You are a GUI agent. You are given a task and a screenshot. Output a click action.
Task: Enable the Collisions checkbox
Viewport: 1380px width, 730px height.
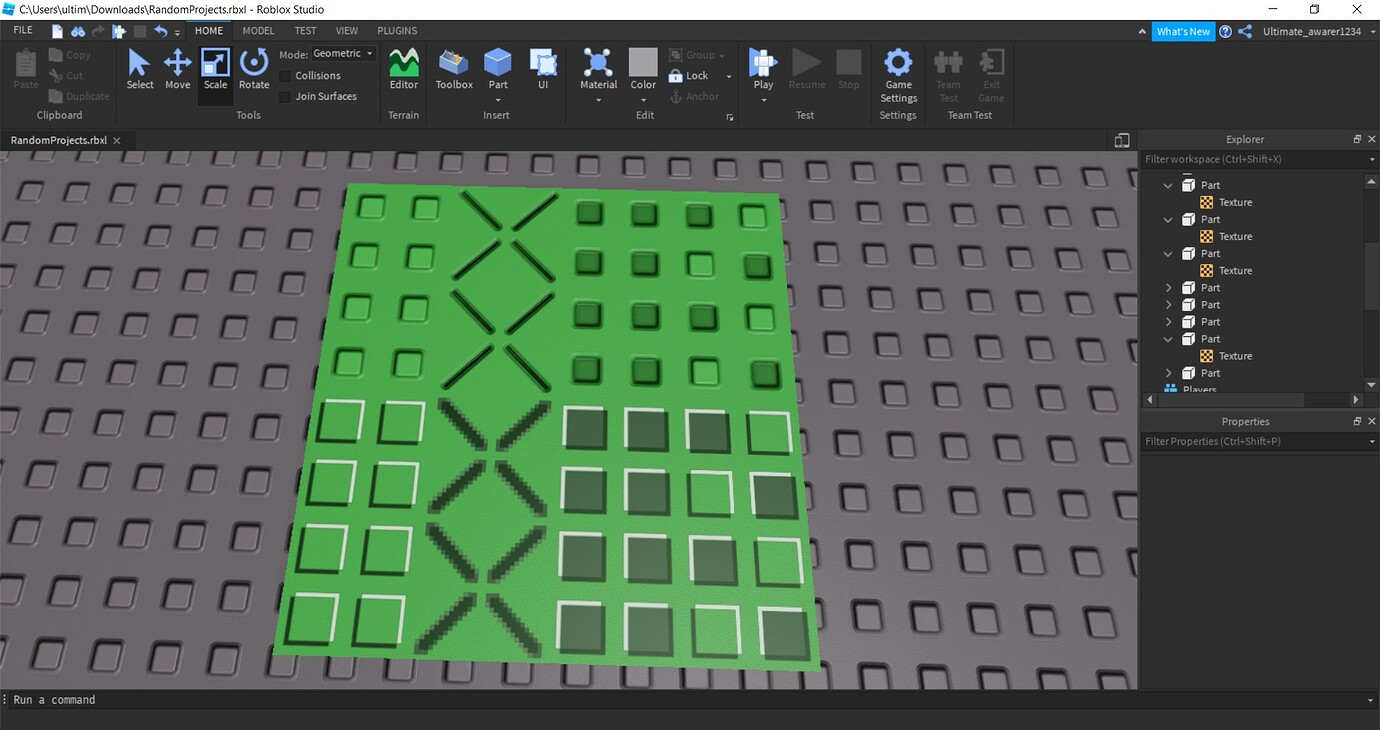click(285, 75)
